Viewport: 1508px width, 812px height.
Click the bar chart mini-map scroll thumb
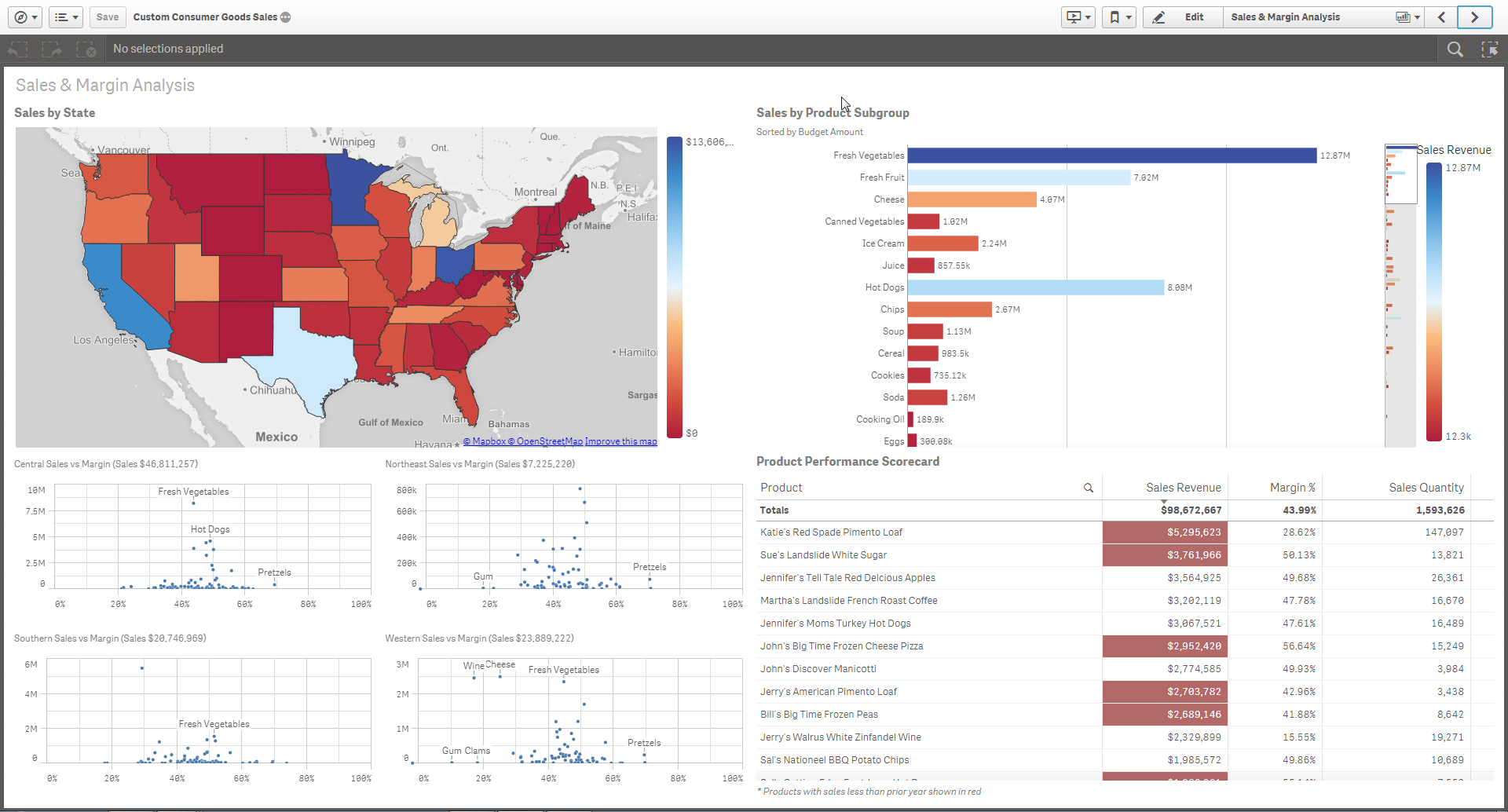point(1400,174)
